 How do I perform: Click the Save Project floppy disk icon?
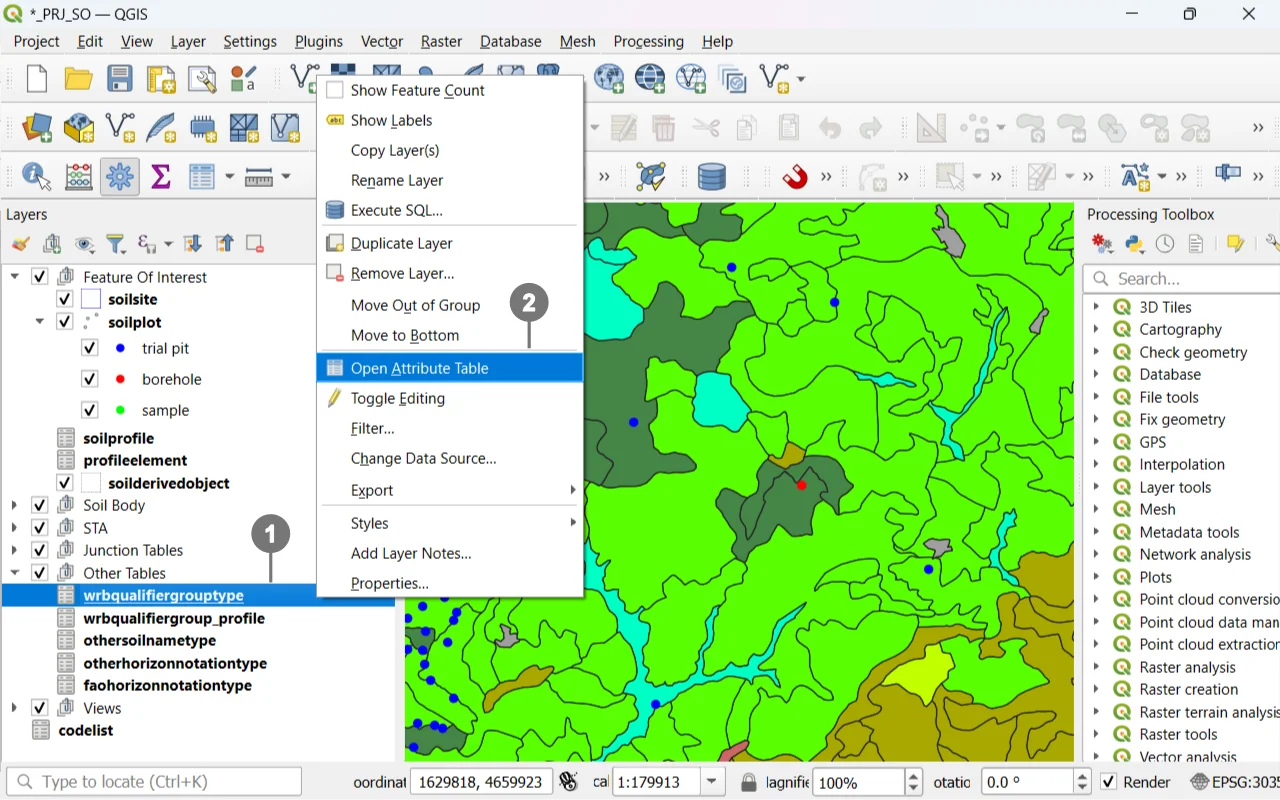pyautogui.click(x=120, y=78)
